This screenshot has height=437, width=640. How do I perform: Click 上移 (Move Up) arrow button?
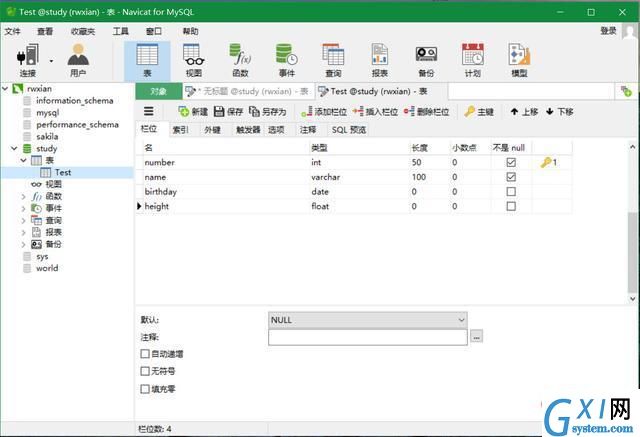[524, 111]
